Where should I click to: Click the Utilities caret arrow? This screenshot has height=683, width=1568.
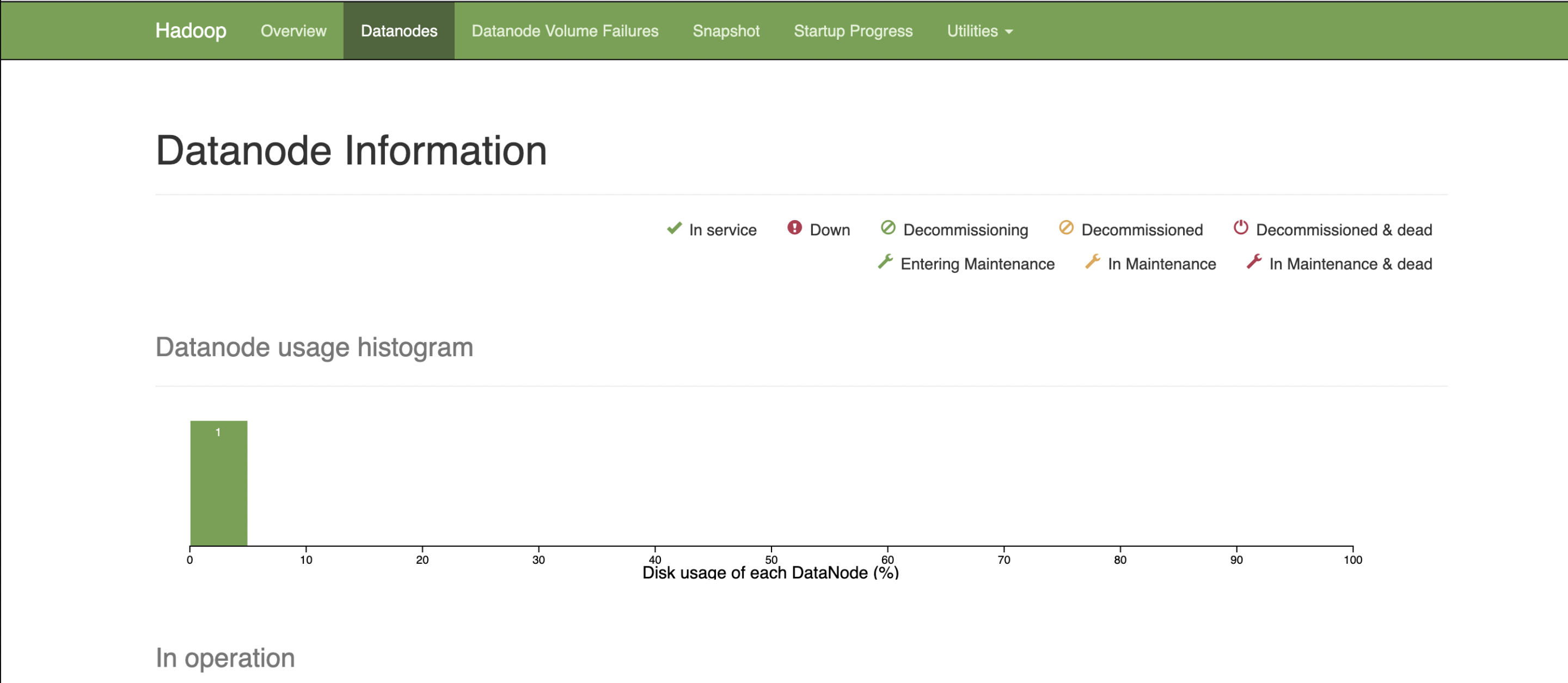pyautogui.click(x=1009, y=32)
